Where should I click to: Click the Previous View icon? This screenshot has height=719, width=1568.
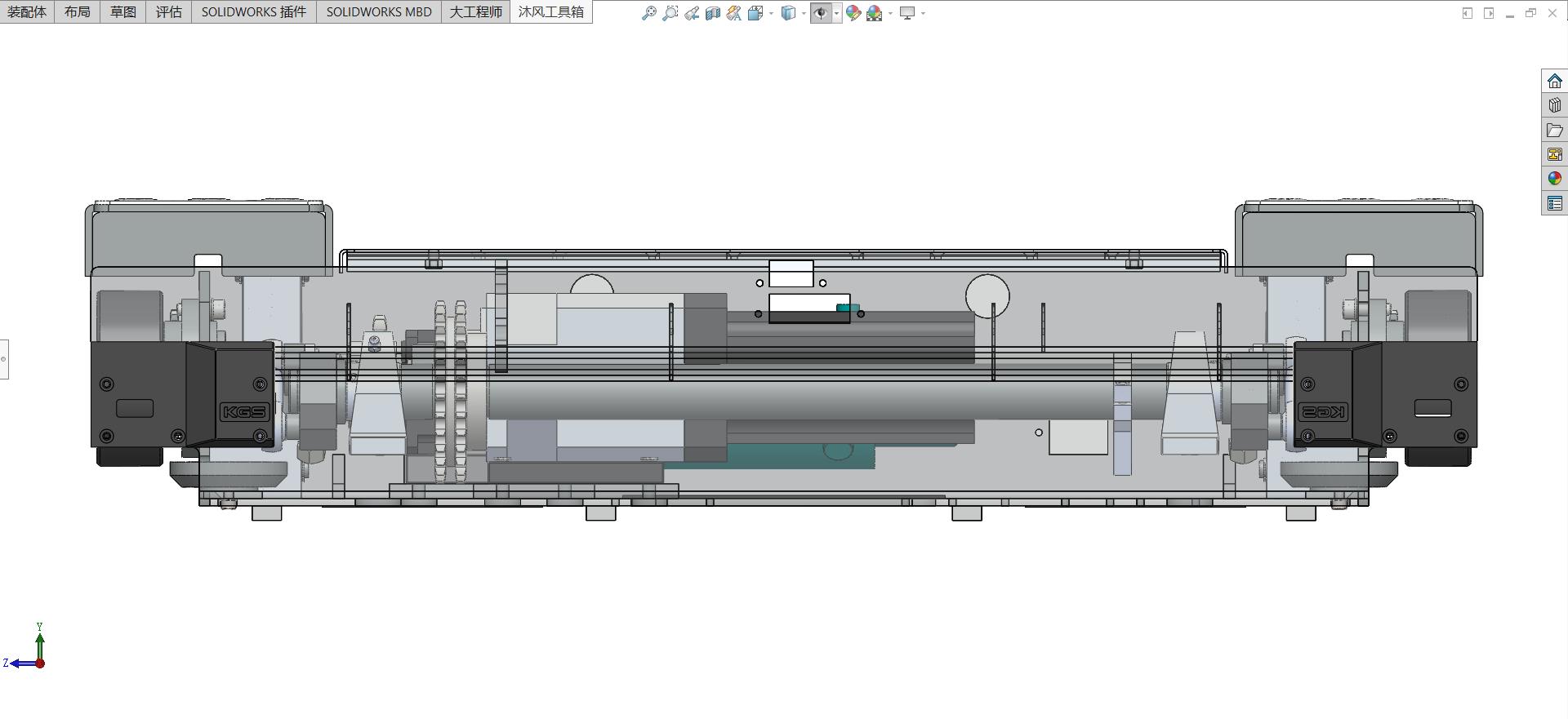(692, 13)
